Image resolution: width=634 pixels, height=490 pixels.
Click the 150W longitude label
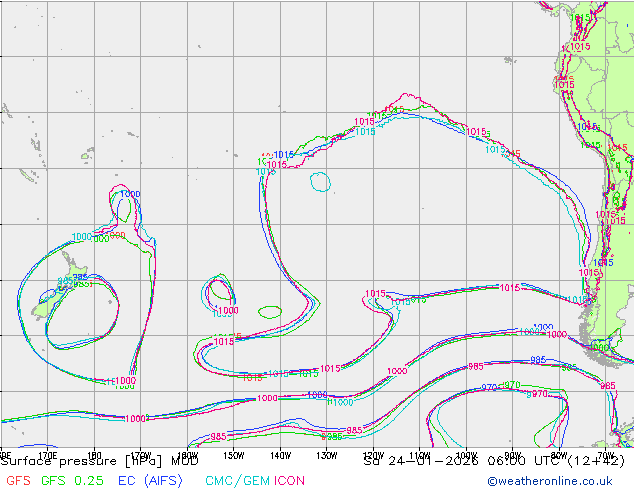pyautogui.click(x=234, y=456)
